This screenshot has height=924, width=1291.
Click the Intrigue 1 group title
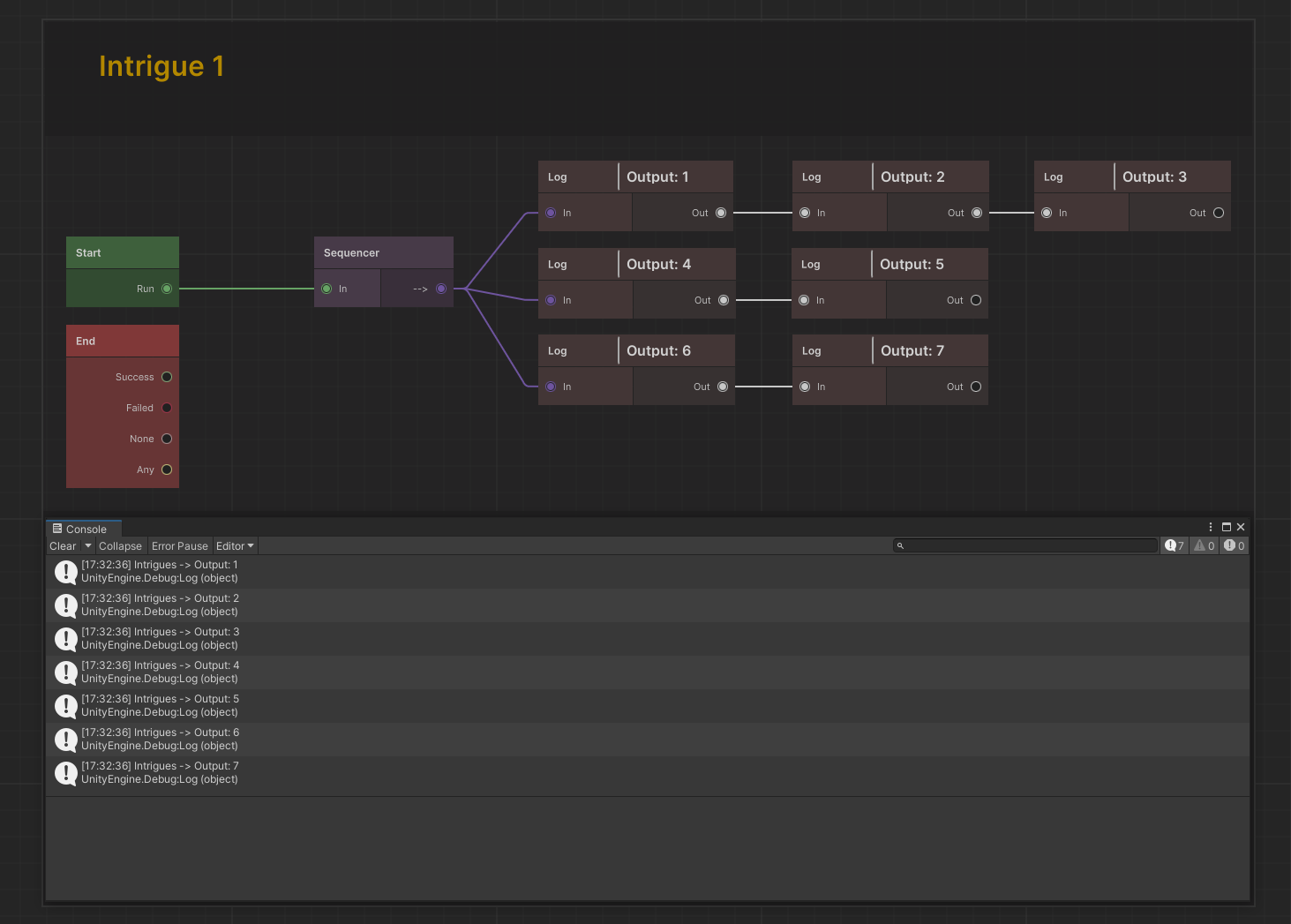(x=161, y=66)
